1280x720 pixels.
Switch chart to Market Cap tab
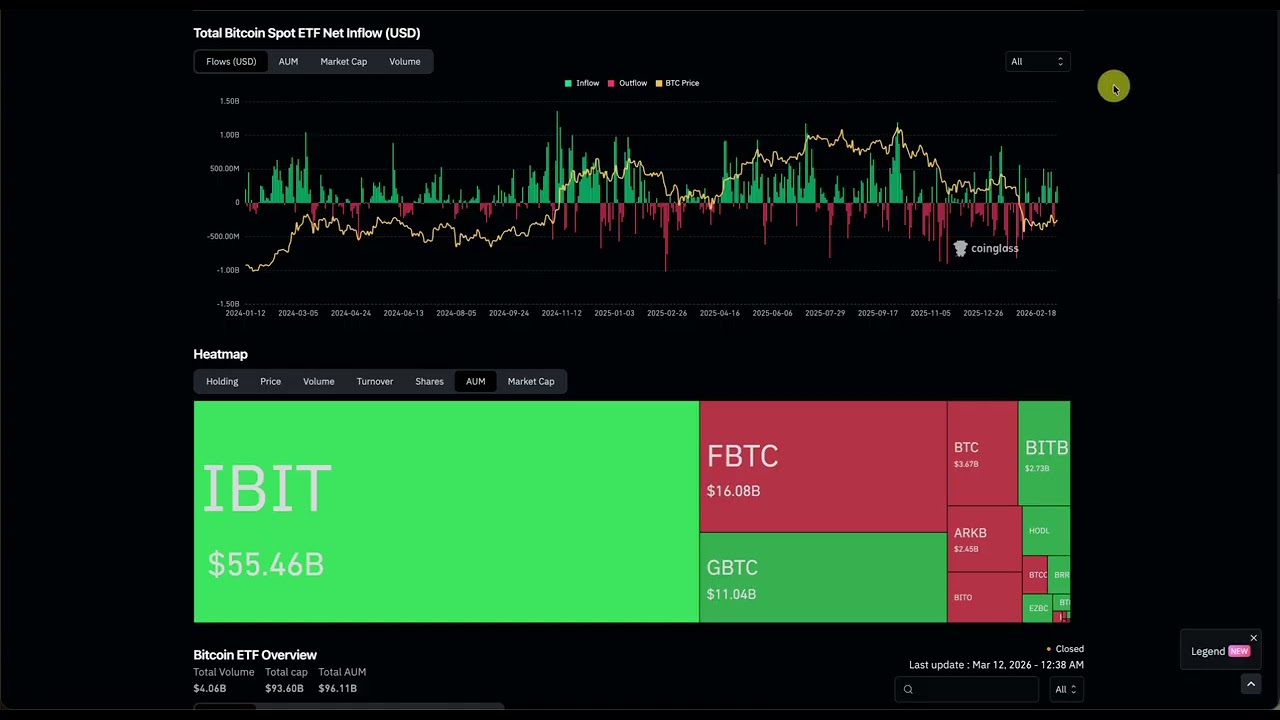(343, 62)
